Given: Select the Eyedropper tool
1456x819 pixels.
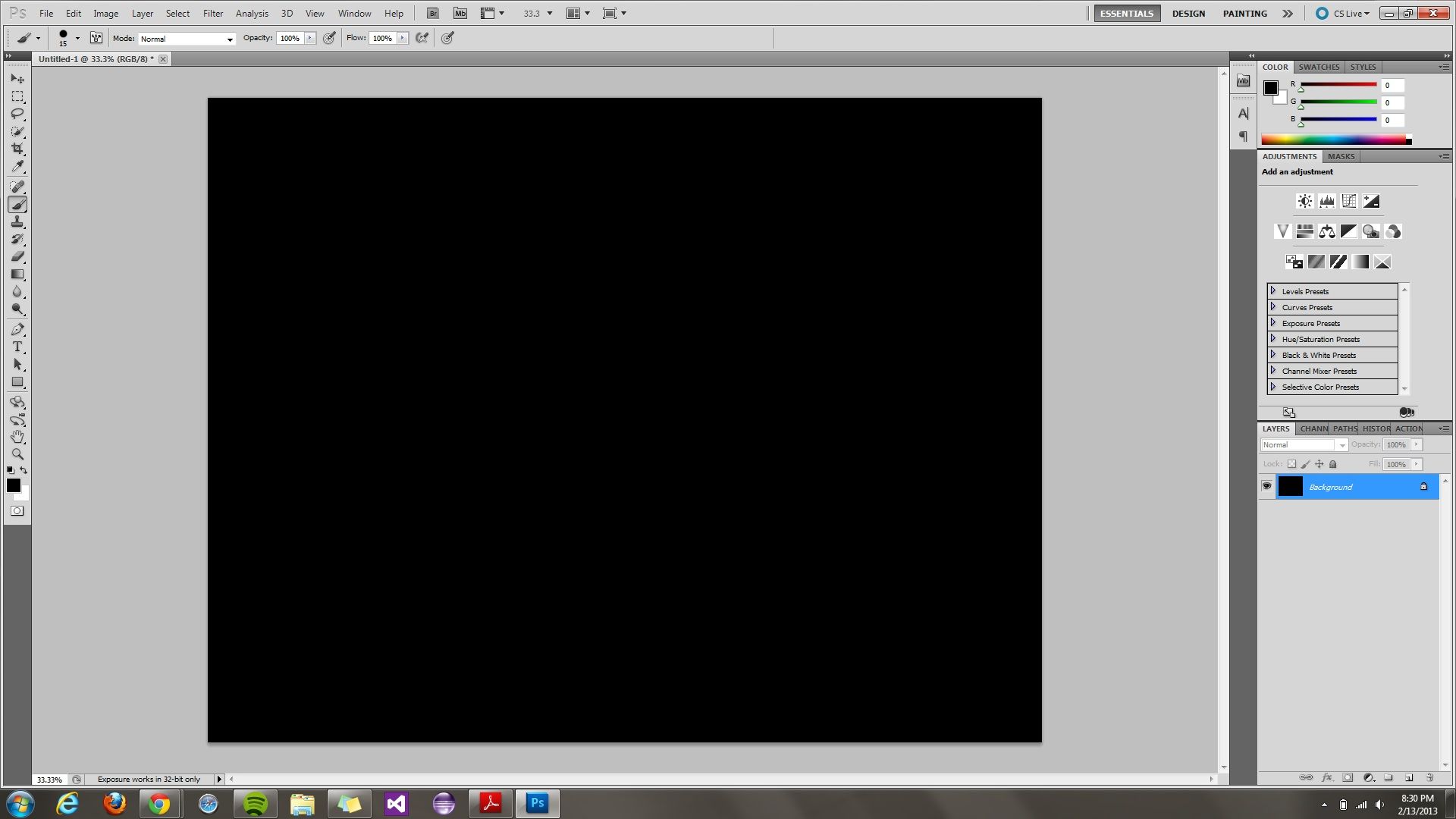Looking at the screenshot, I should click(17, 166).
